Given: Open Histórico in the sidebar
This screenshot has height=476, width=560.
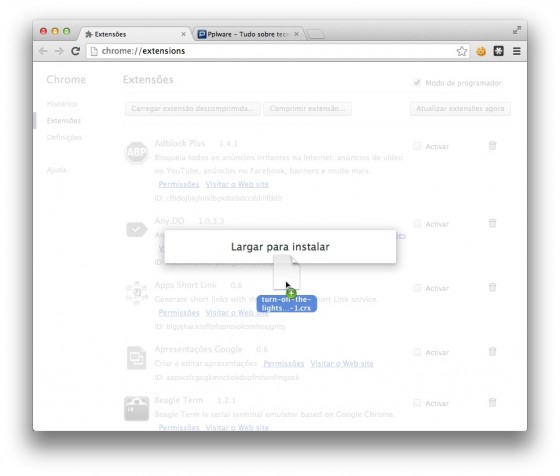Looking at the screenshot, I should click(61, 104).
